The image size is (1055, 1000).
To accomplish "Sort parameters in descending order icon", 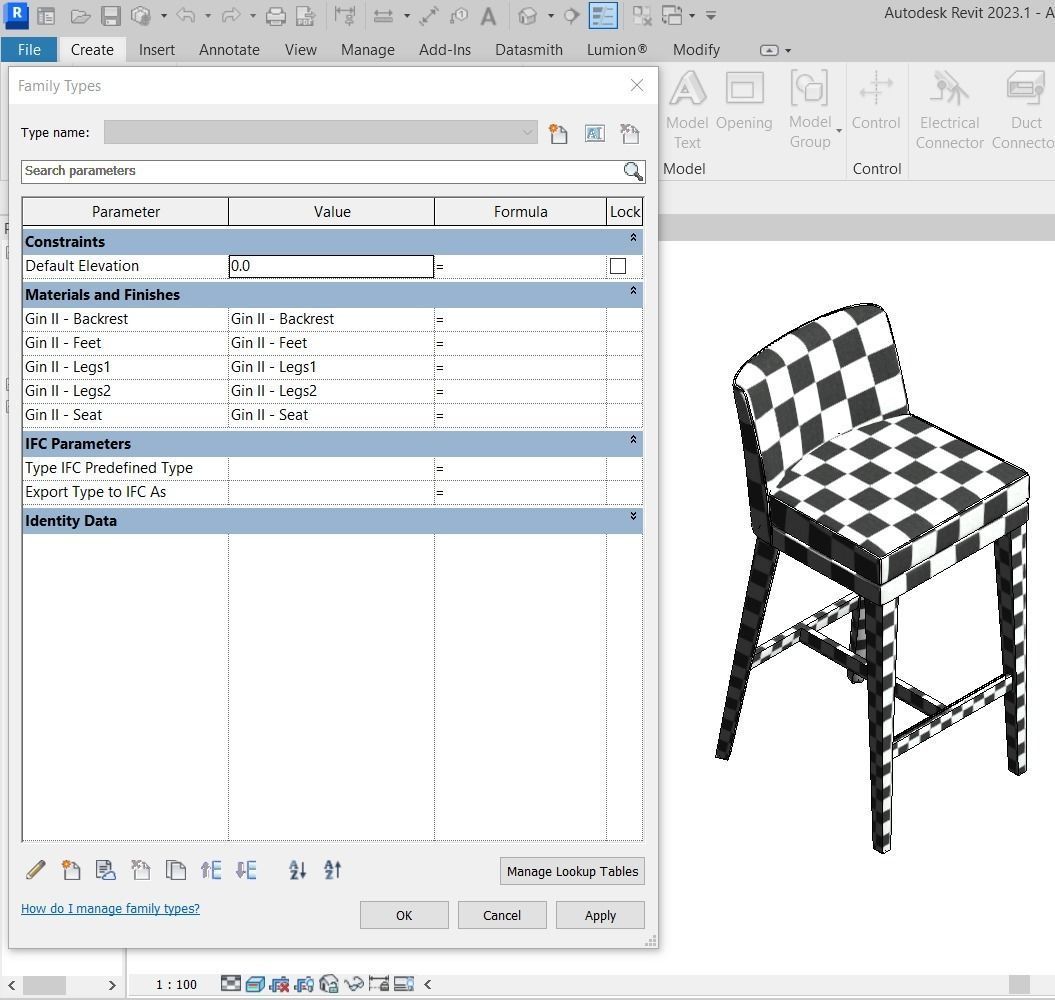I will pos(332,870).
